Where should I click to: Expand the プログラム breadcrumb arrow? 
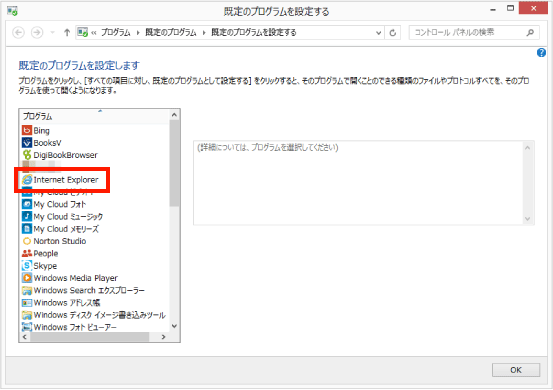pos(138,33)
